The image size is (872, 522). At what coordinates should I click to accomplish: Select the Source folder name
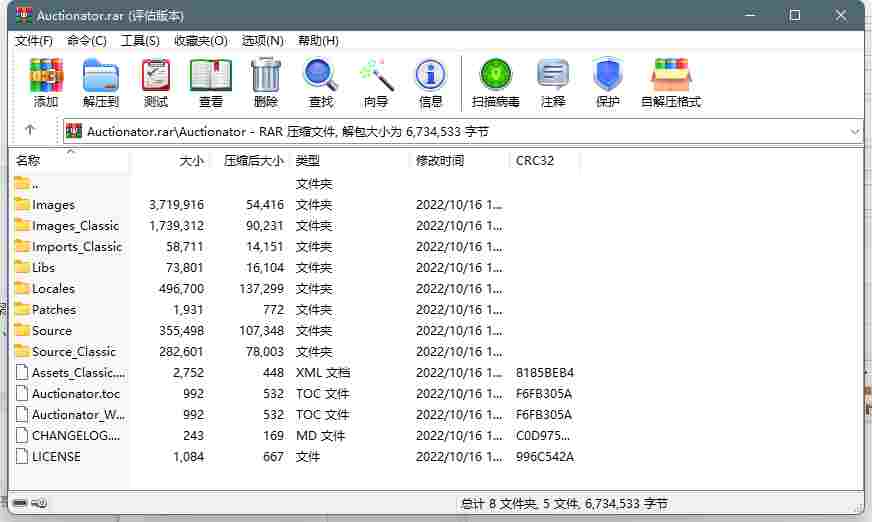coord(52,331)
